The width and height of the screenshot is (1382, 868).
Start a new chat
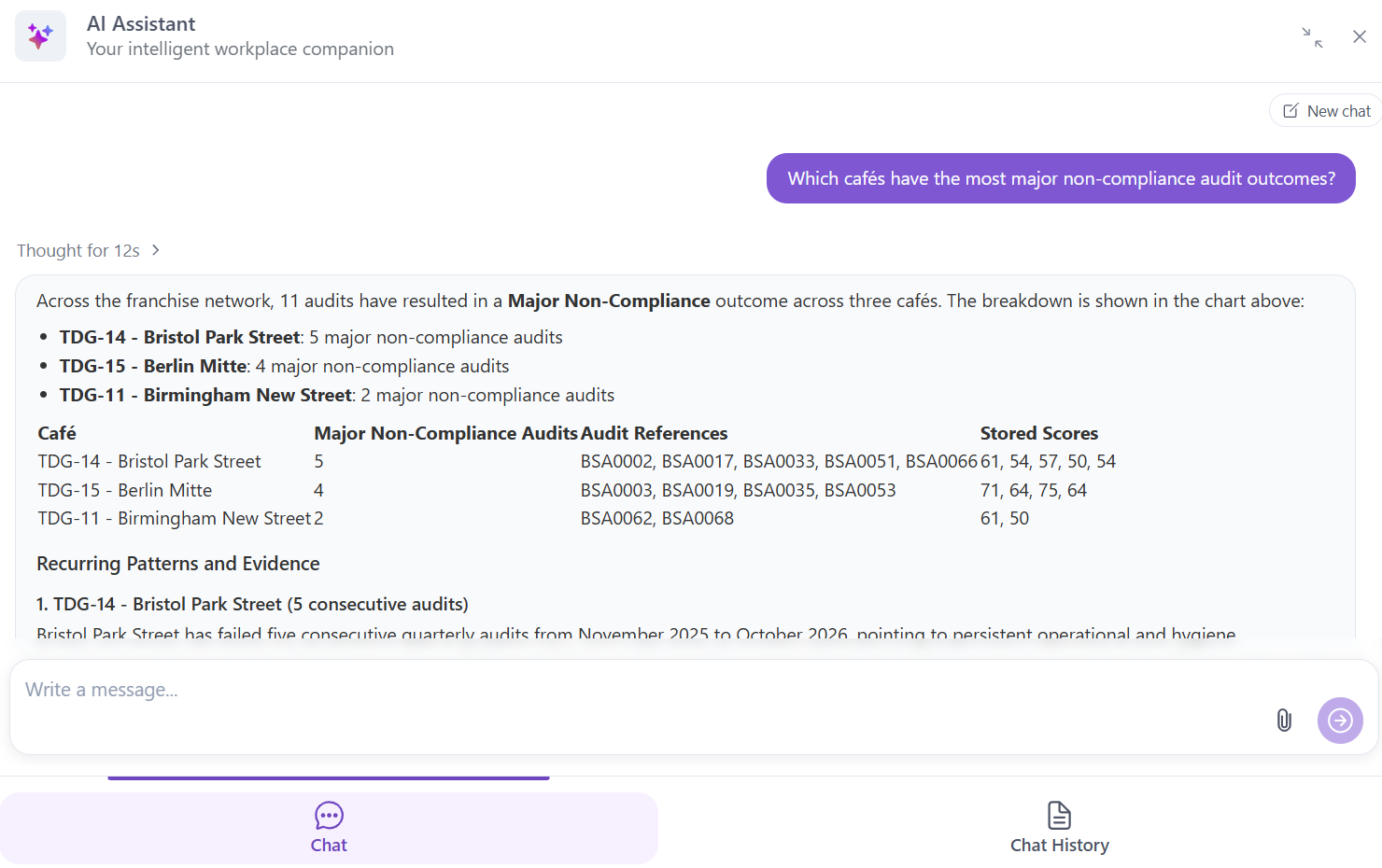[1327, 111]
